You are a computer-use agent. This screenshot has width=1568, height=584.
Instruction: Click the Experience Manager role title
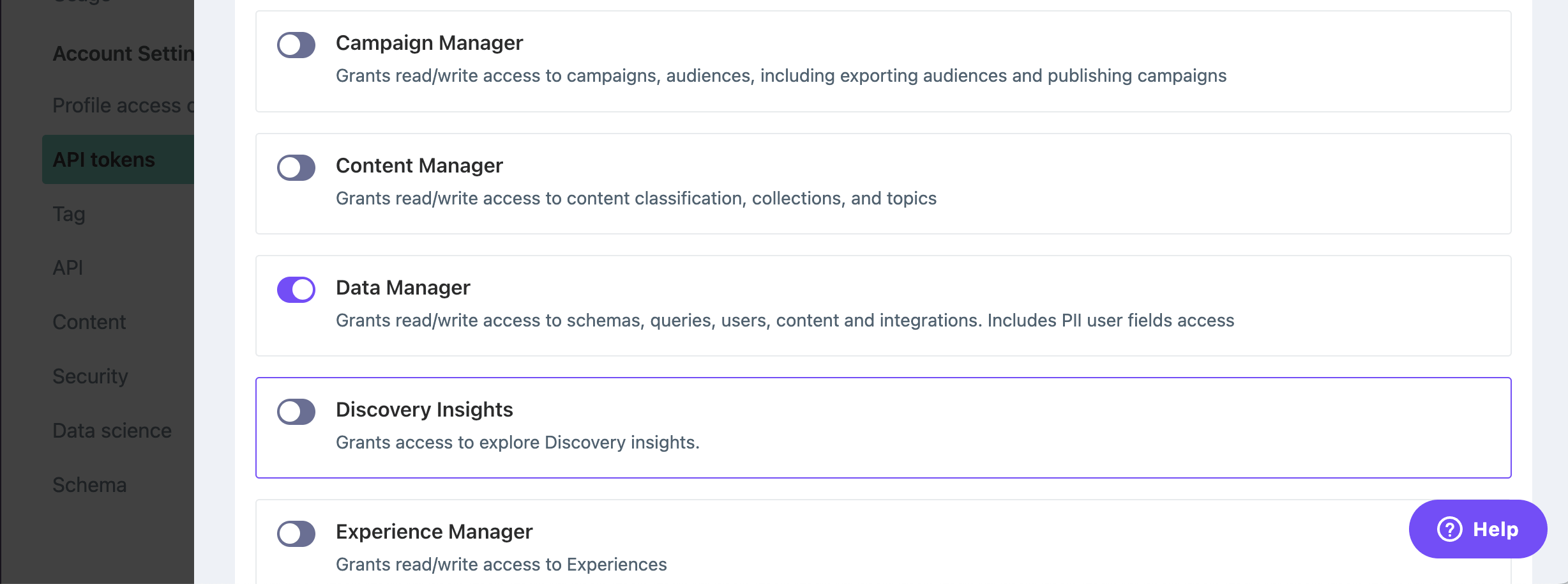pos(434,532)
